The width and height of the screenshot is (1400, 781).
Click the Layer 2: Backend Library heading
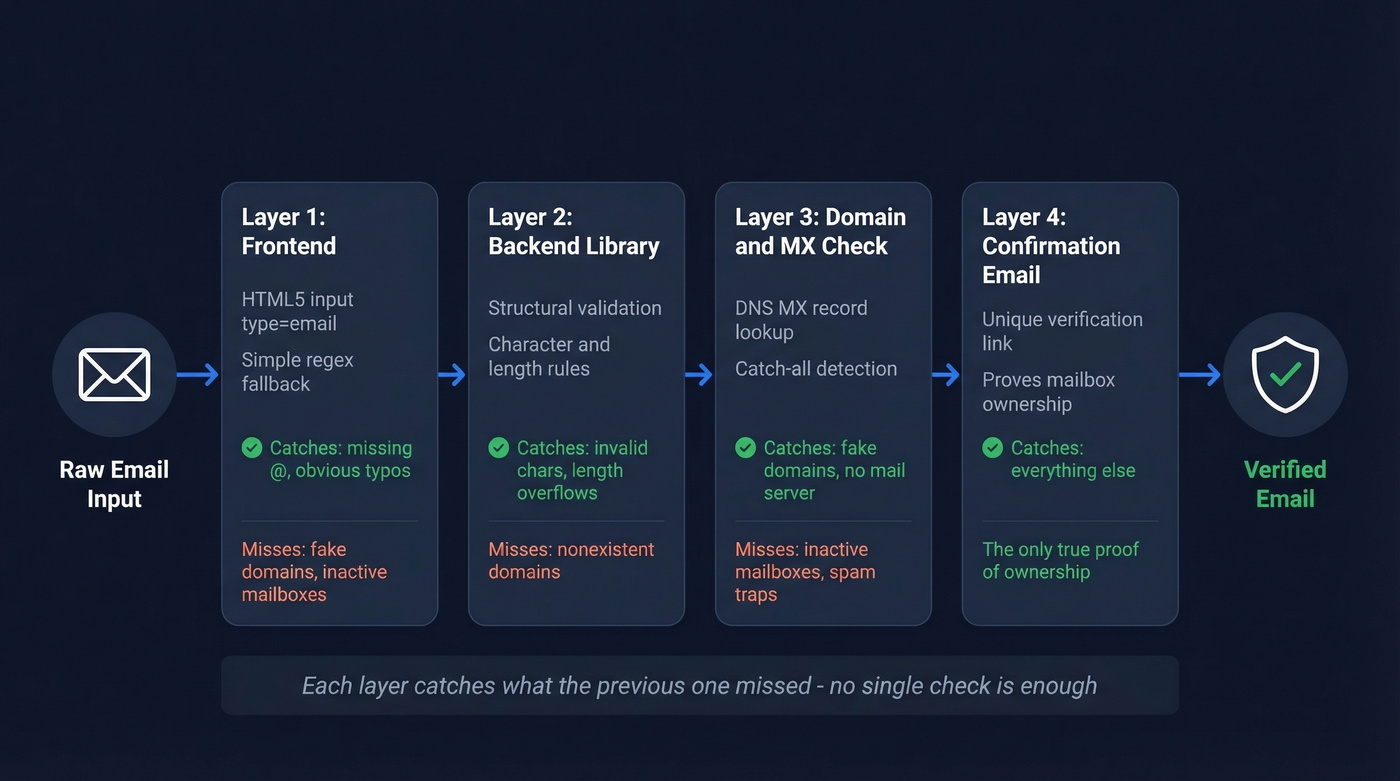[573, 231]
